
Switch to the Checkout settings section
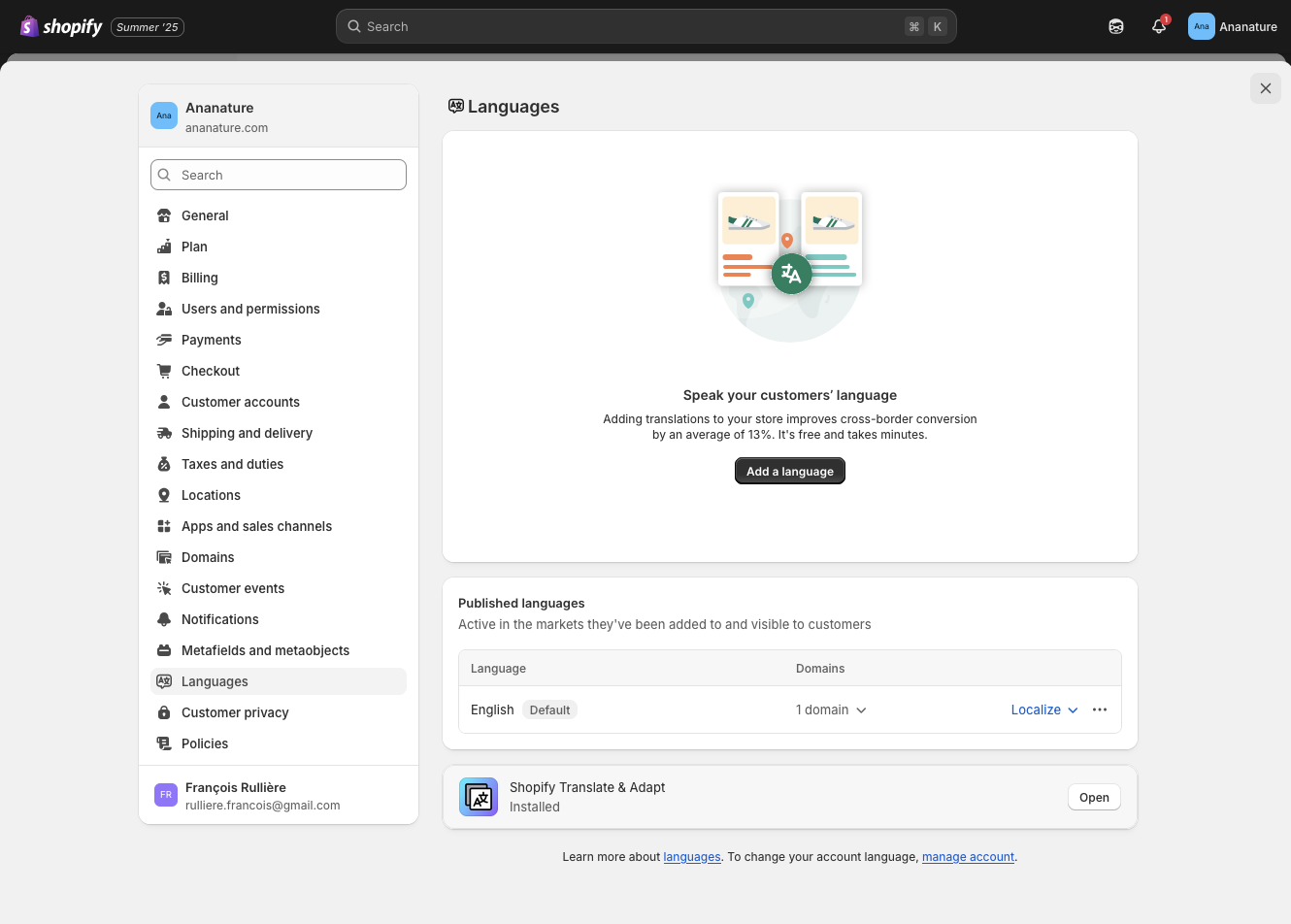210,370
